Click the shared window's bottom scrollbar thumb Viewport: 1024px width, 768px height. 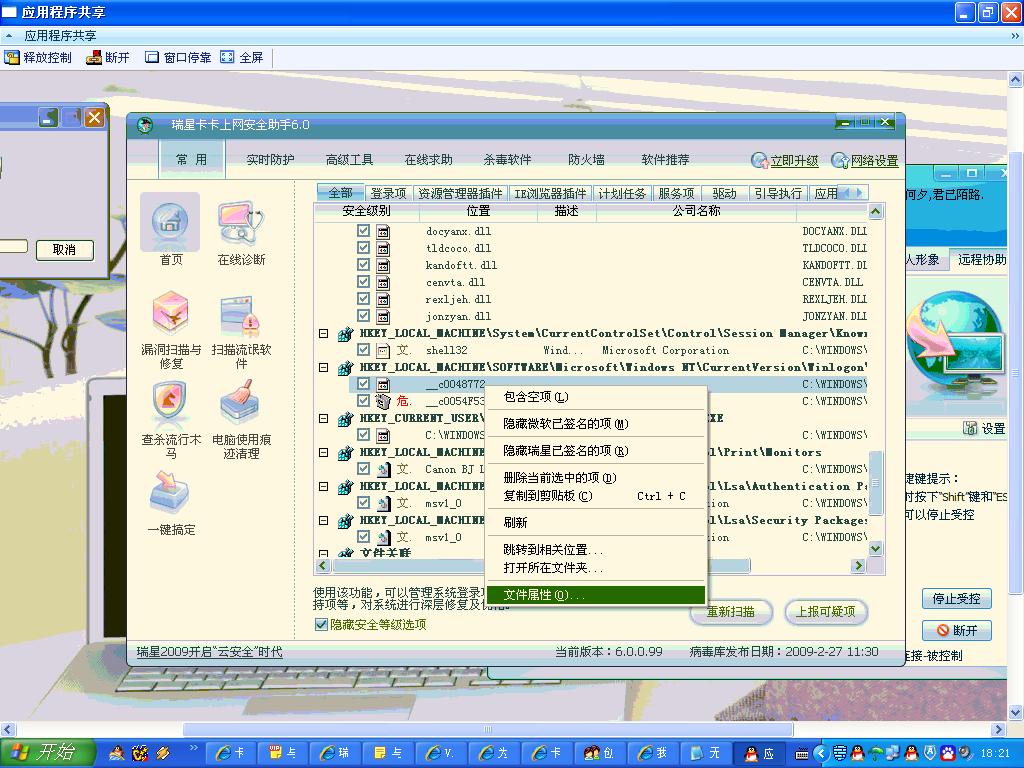click(x=488, y=729)
